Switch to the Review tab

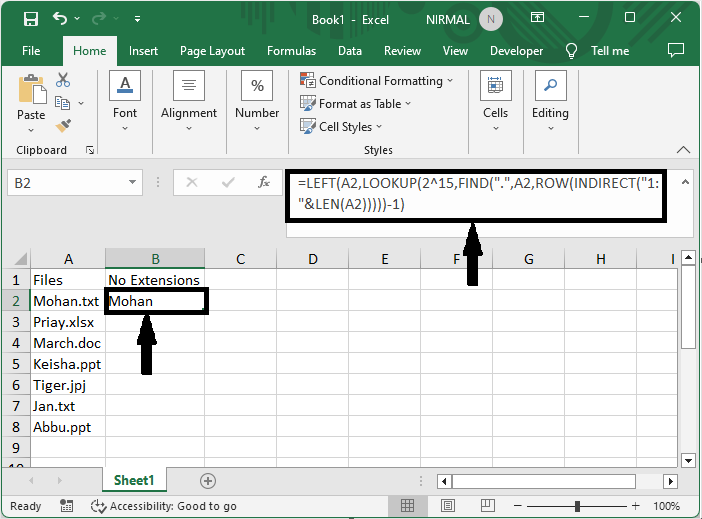(402, 51)
